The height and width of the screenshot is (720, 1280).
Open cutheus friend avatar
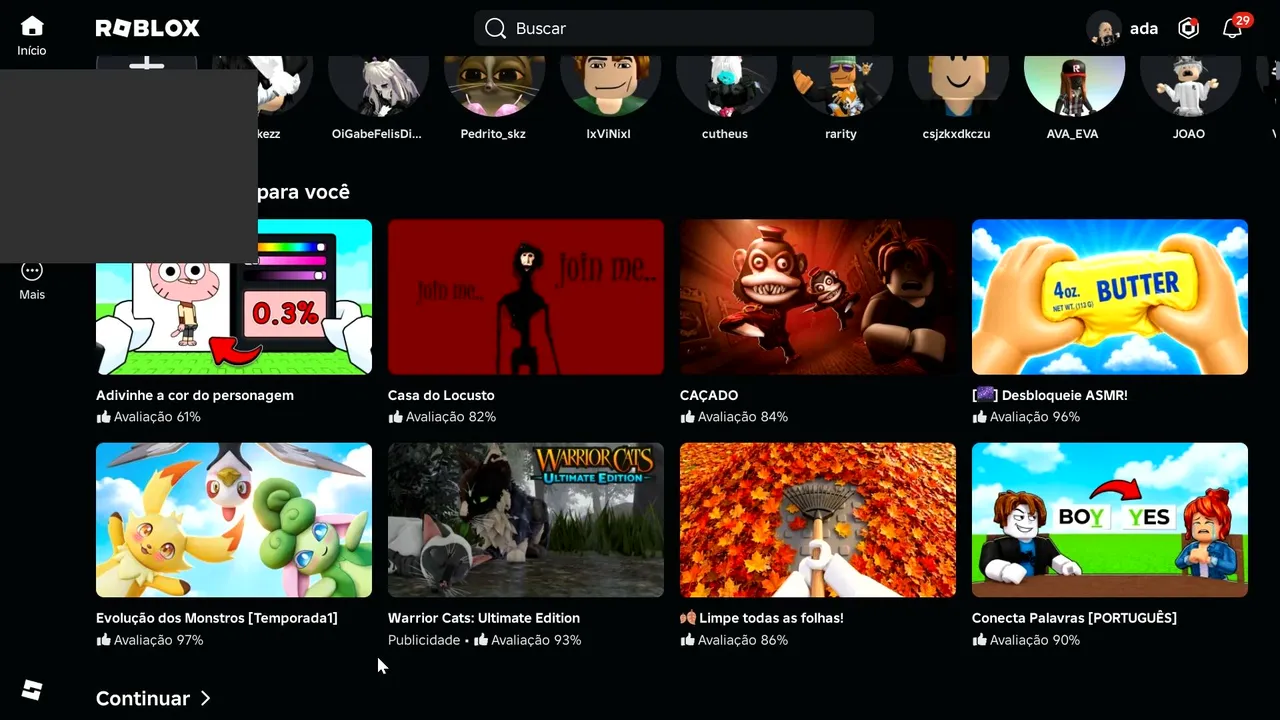coord(725,87)
